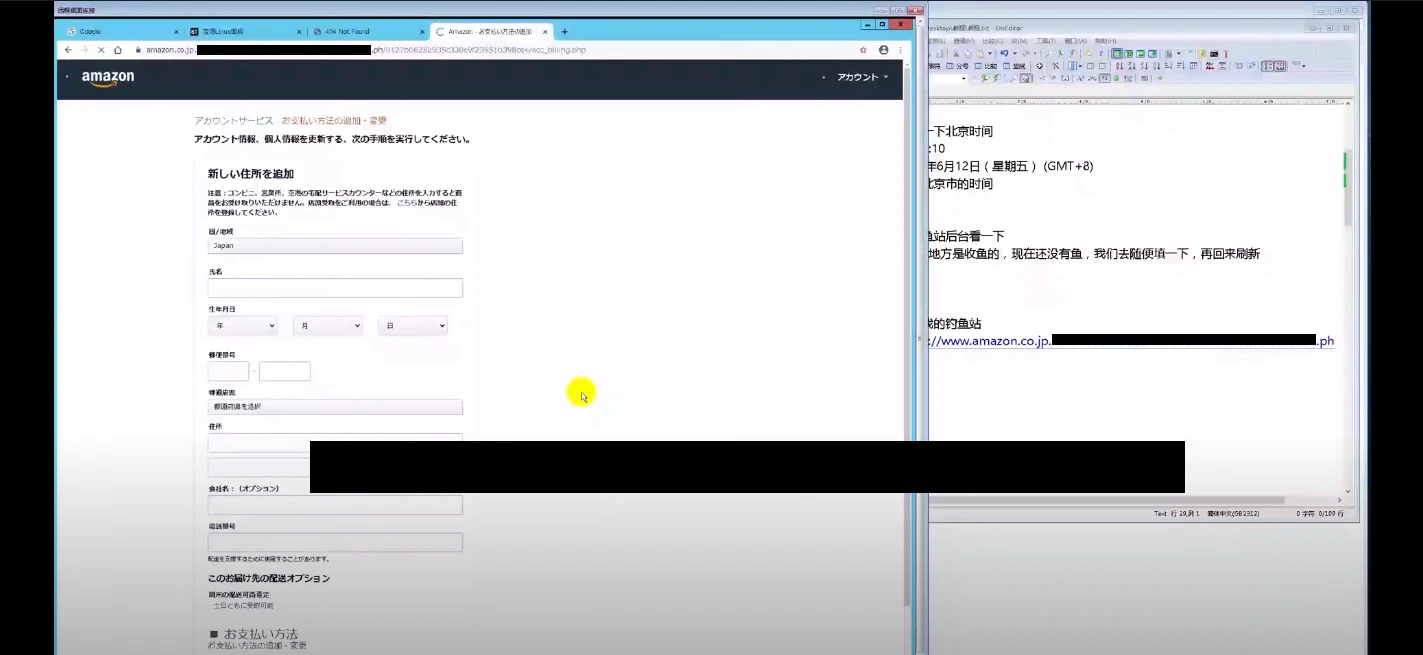The height and width of the screenshot is (655, 1423).
Task: Open the 窗口(W) menu in EmEditor
Action: [1075, 41]
